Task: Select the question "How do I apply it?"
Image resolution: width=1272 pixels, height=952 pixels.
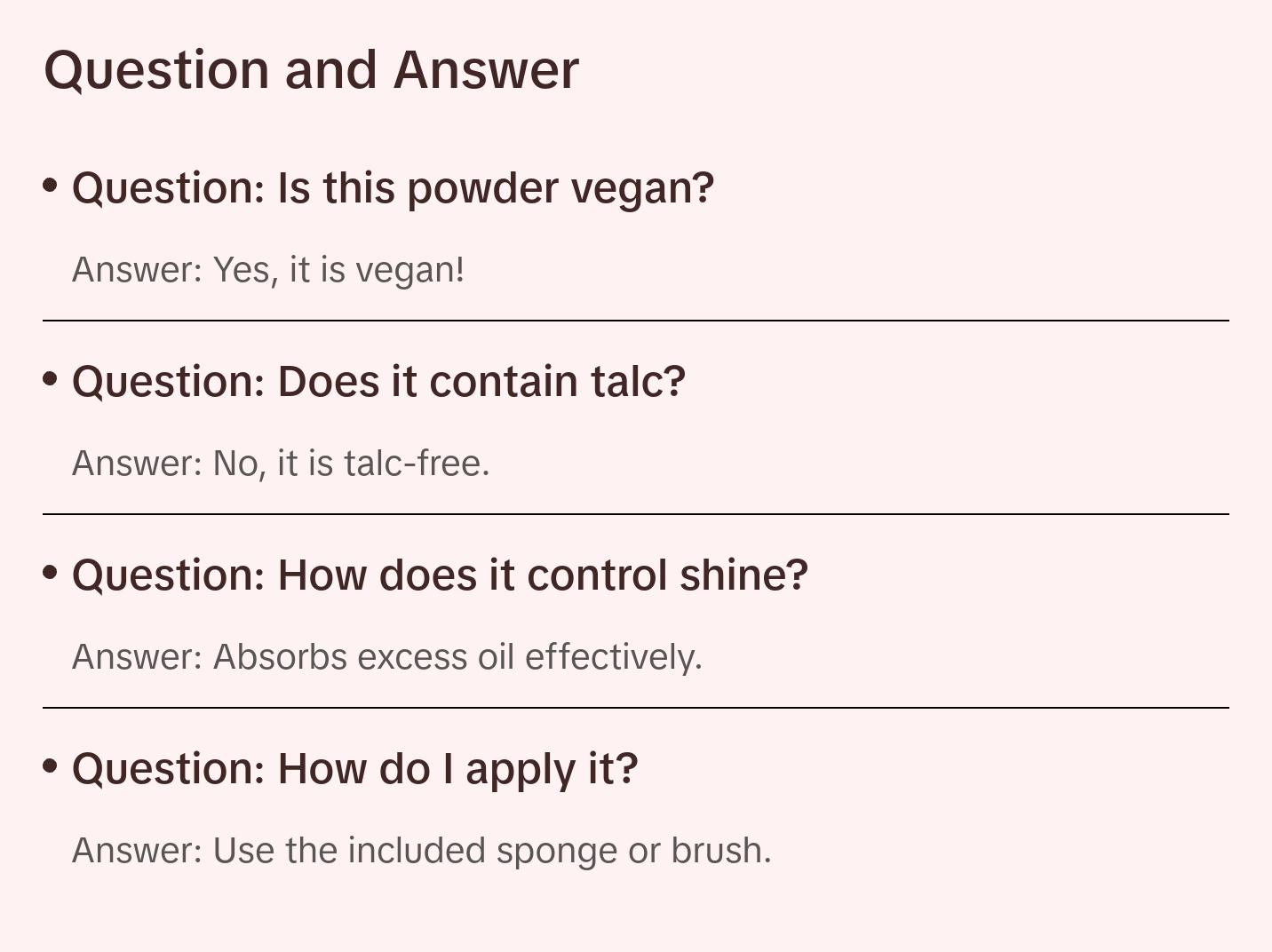Action: pyautogui.click(x=354, y=769)
